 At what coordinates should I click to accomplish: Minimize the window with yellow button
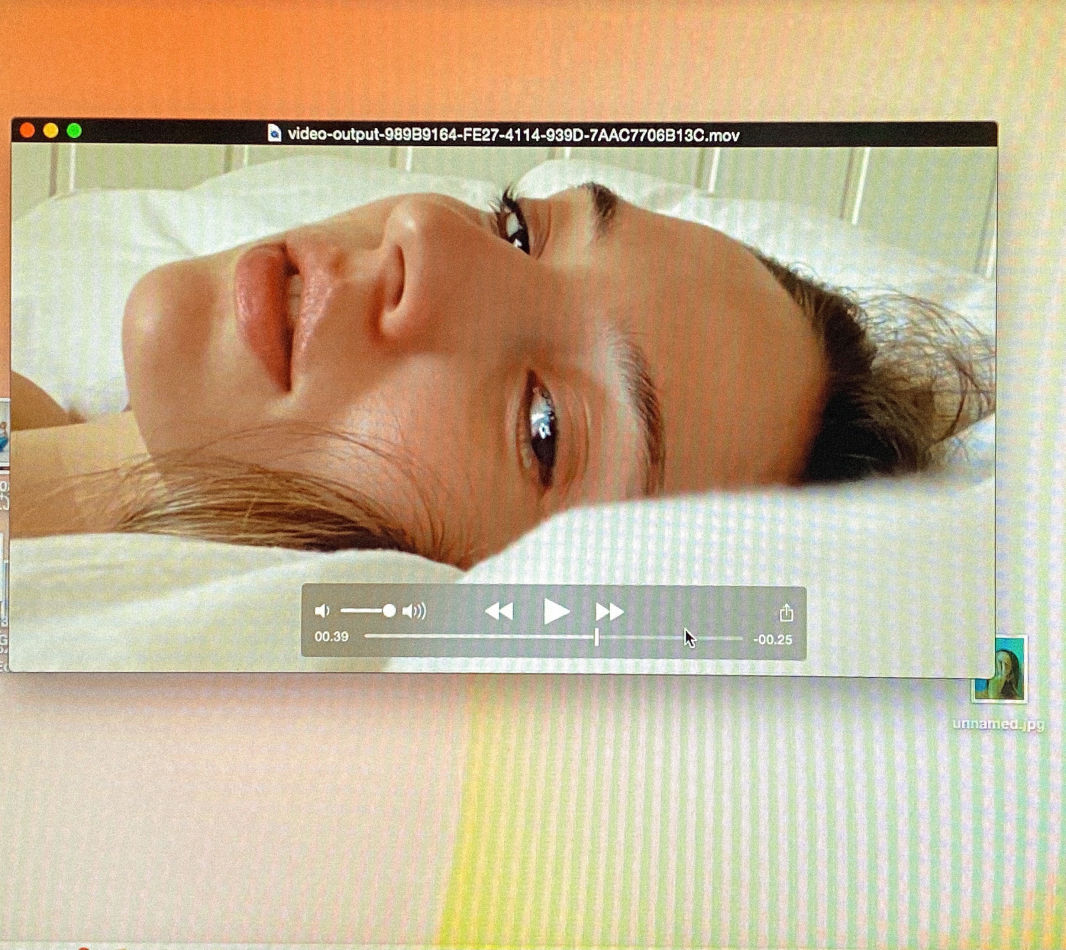pyautogui.click(x=50, y=130)
